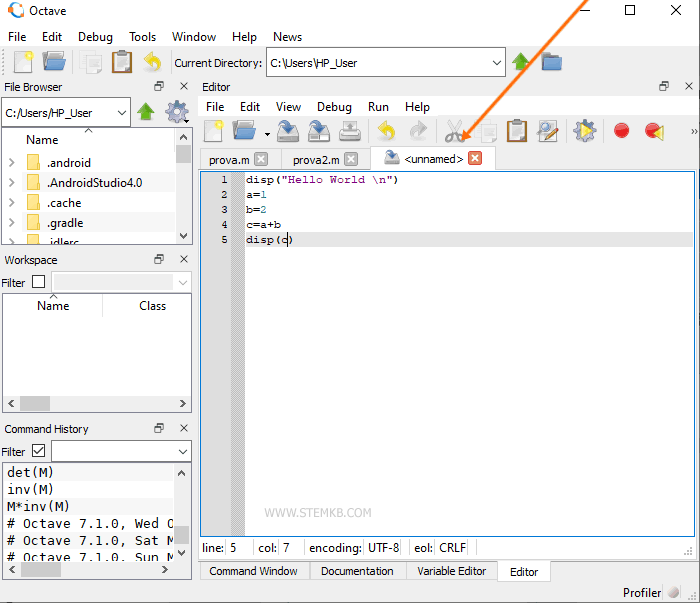Switch to the prova2.m editor tab
The width and height of the screenshot is (700, 603).
click(x=317, y=159)
